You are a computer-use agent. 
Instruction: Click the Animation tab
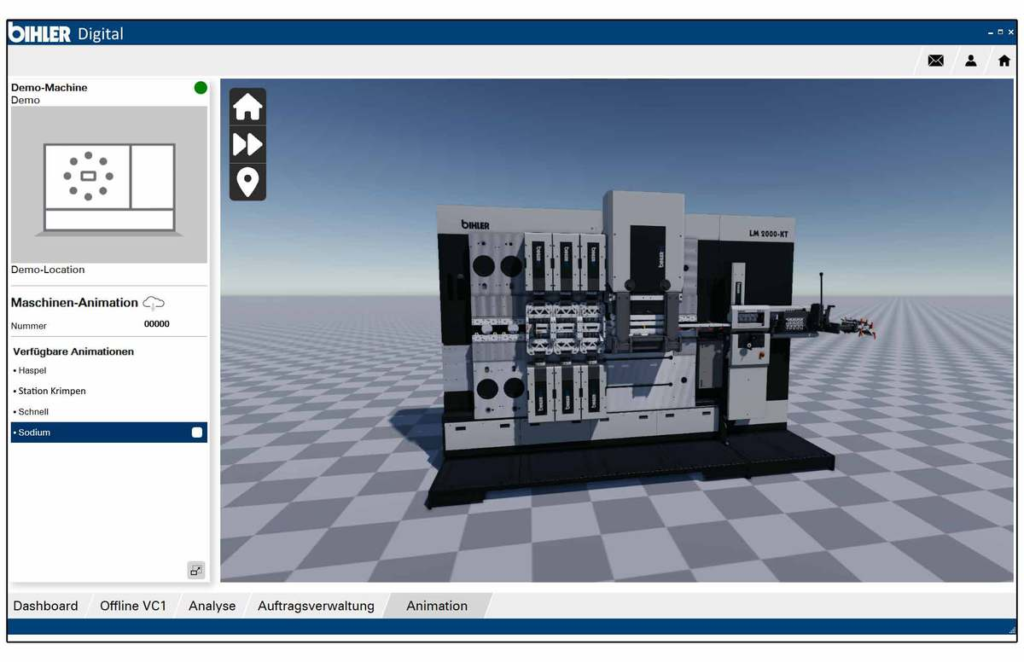coord(437,606)
